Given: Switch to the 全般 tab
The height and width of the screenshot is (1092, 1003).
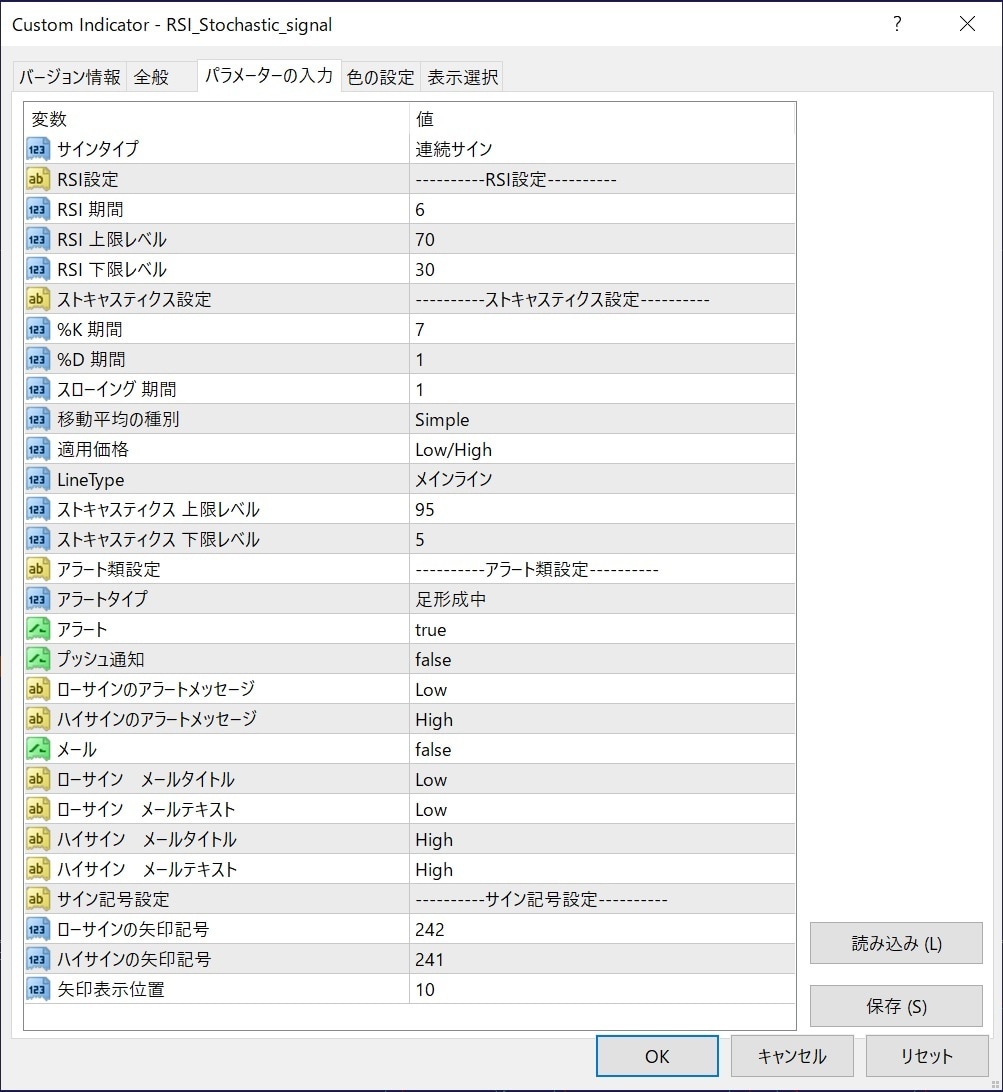Looking at the screenshot, I should tap(162, 77).
